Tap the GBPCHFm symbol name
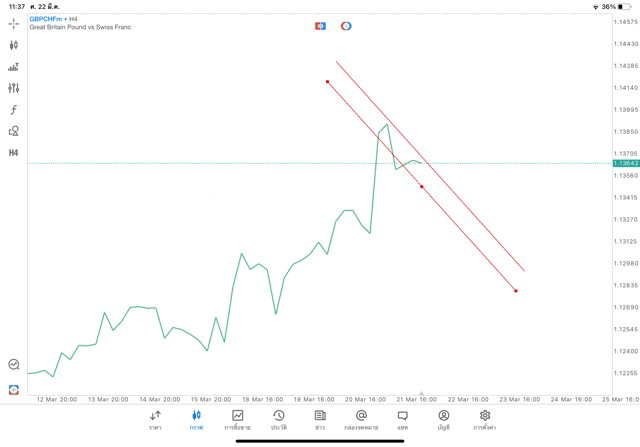Viewport: 640px width, 447px height. pos(45,19)
